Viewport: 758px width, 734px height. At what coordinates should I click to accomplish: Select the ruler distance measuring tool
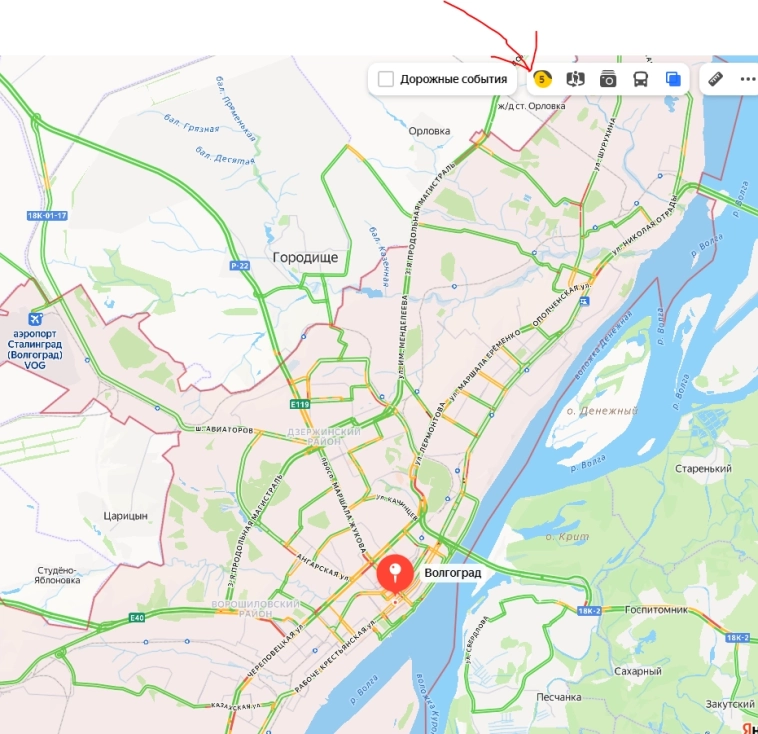click(x=715, y=79)
